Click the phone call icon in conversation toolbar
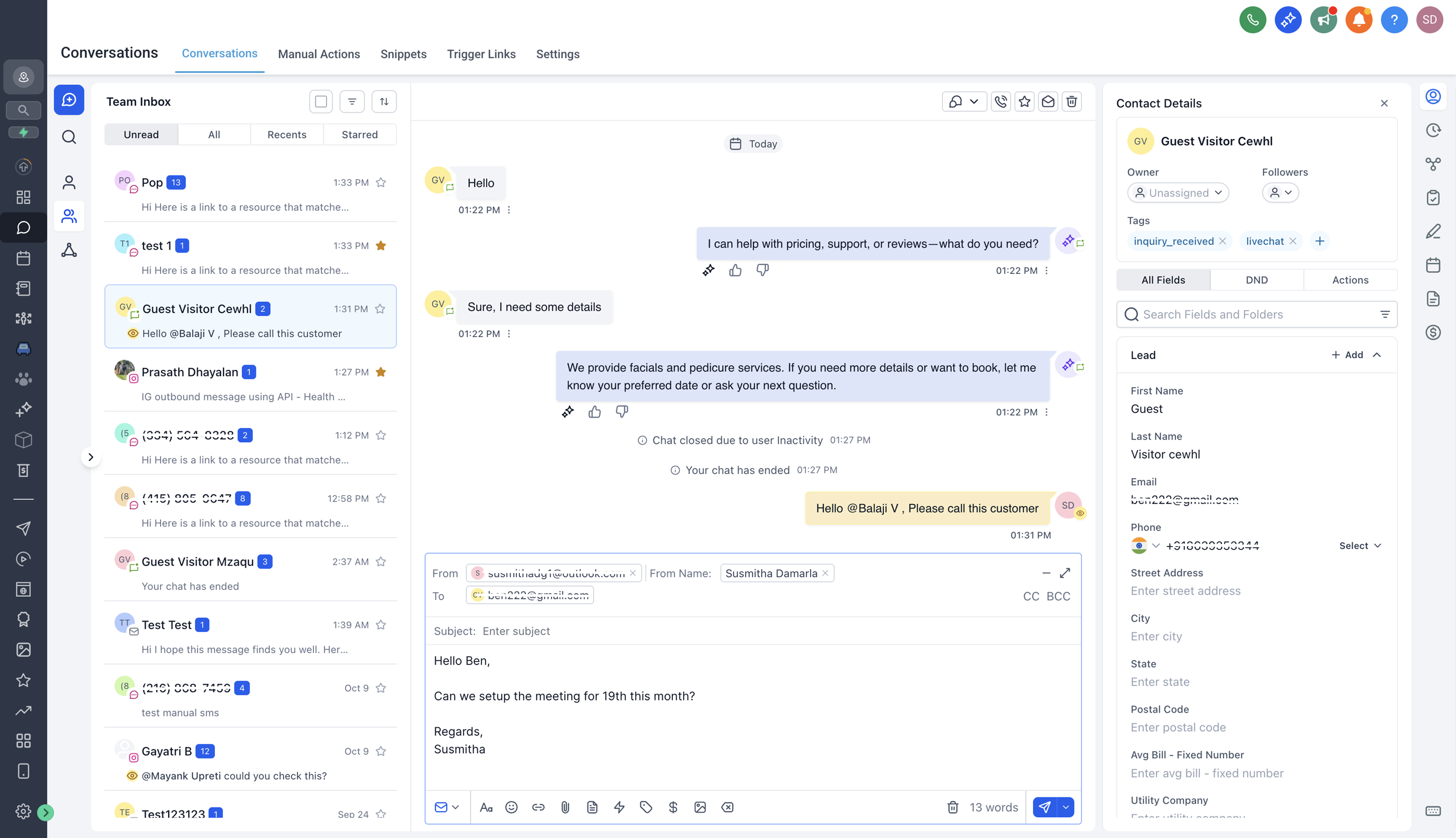Screen dimensions: 1456x838 [1001, 102]
